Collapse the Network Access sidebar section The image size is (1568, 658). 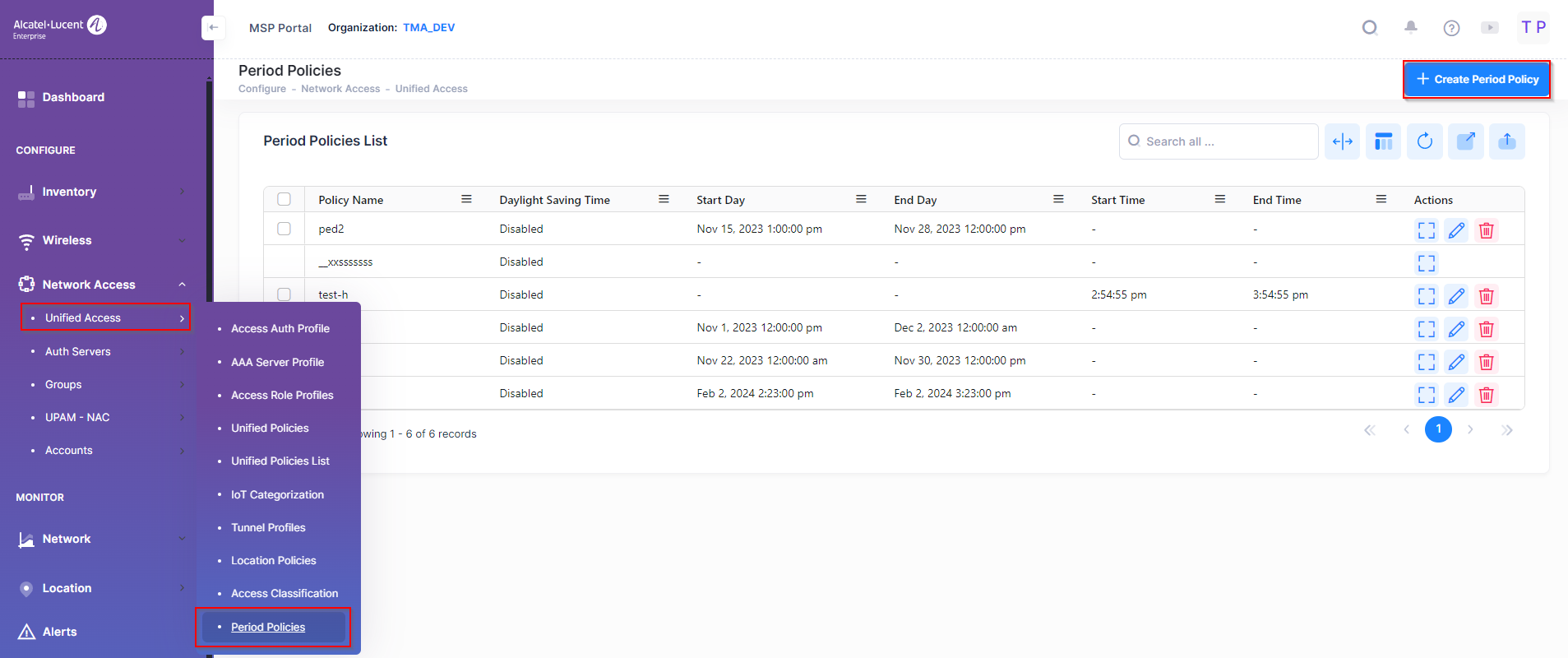click(102, 285)
